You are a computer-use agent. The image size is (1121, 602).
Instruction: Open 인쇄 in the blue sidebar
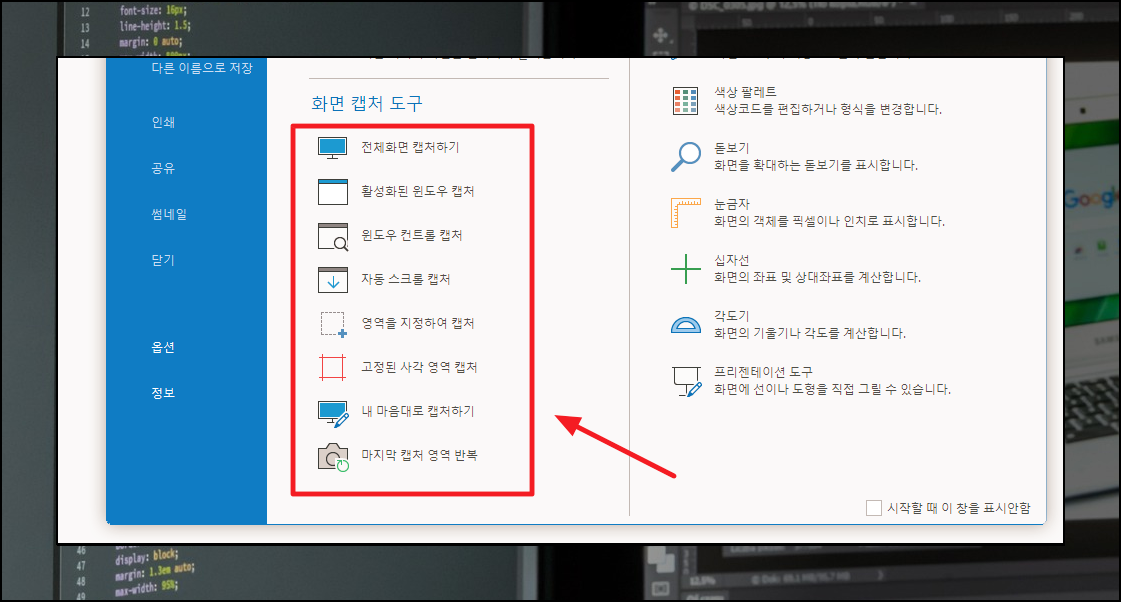[x=163, y=122]
